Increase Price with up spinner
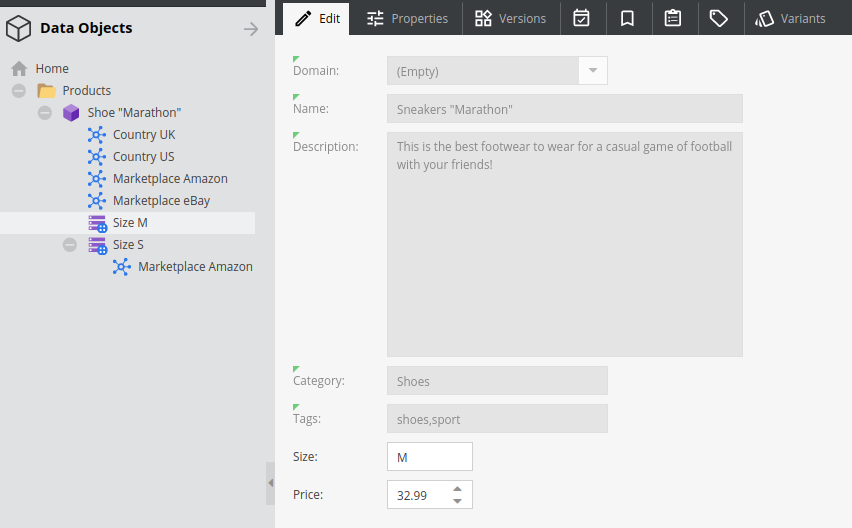The image size is (852, 528). (x=458, y=489)
